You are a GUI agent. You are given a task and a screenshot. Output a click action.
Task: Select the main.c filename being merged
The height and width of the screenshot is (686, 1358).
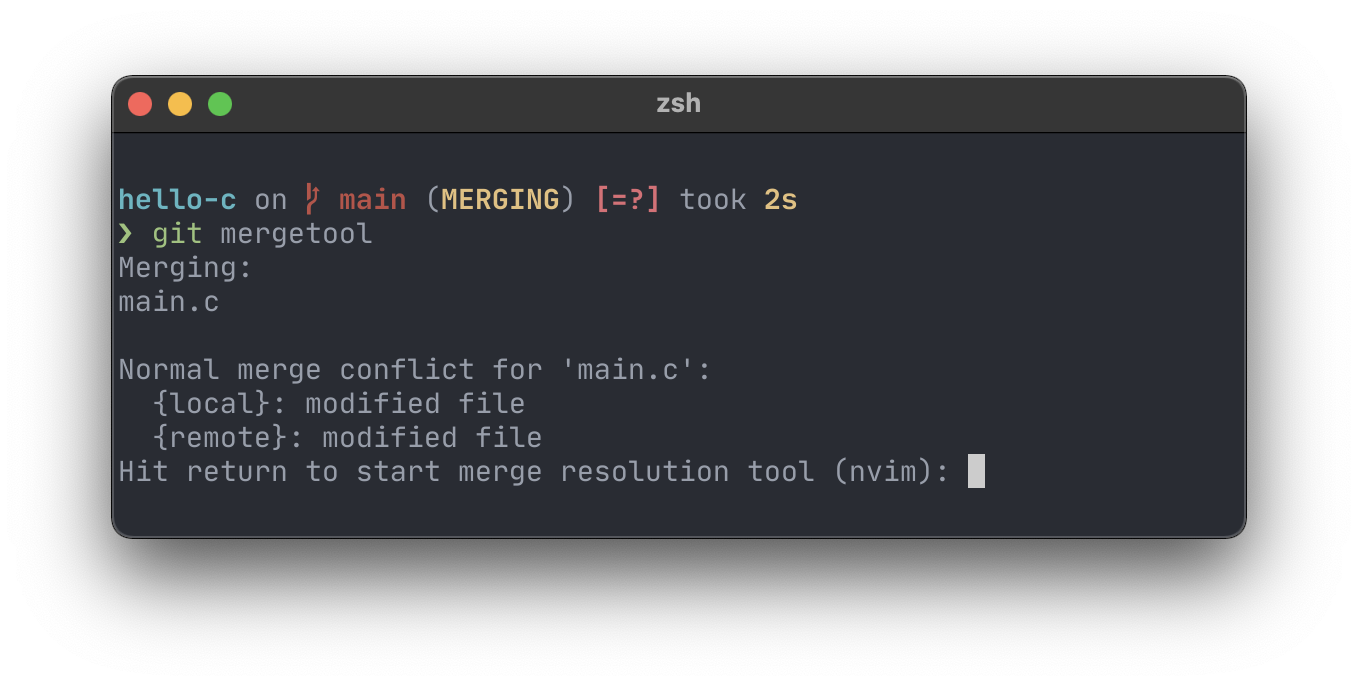[x=168, y=301]
